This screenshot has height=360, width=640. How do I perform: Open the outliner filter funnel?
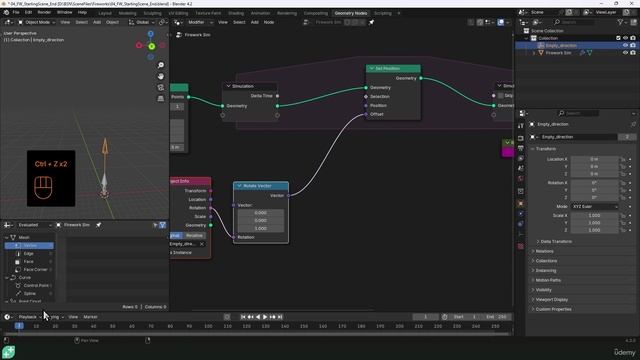[x=620, y=22]
